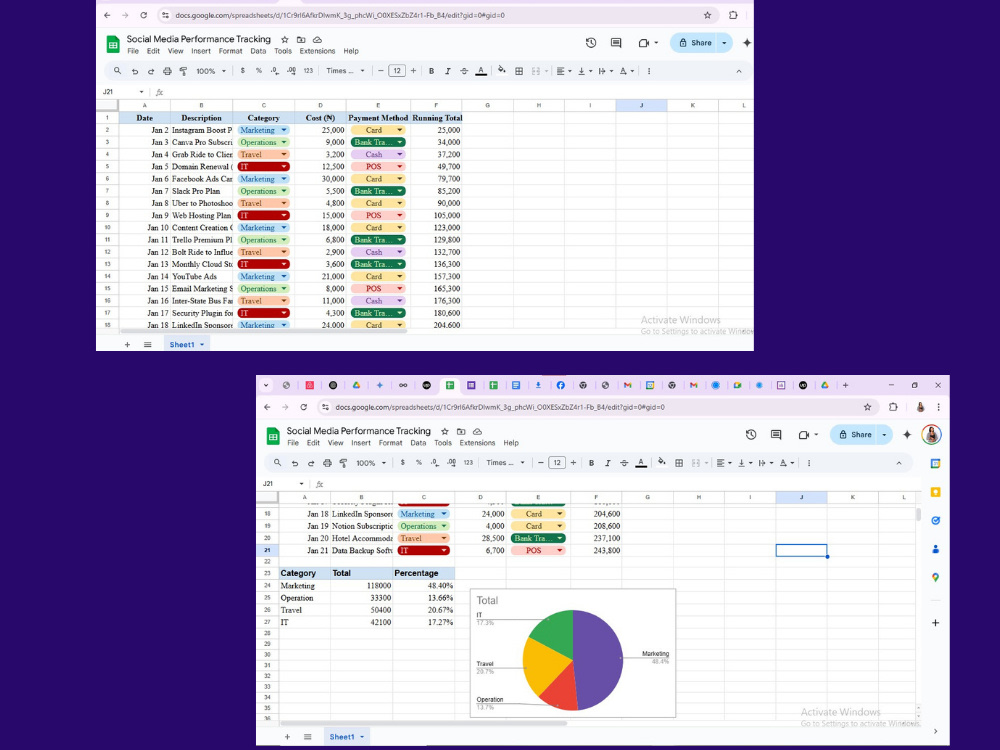
Task: Open the Tasks side panel icon
Action: pos(935,520)
